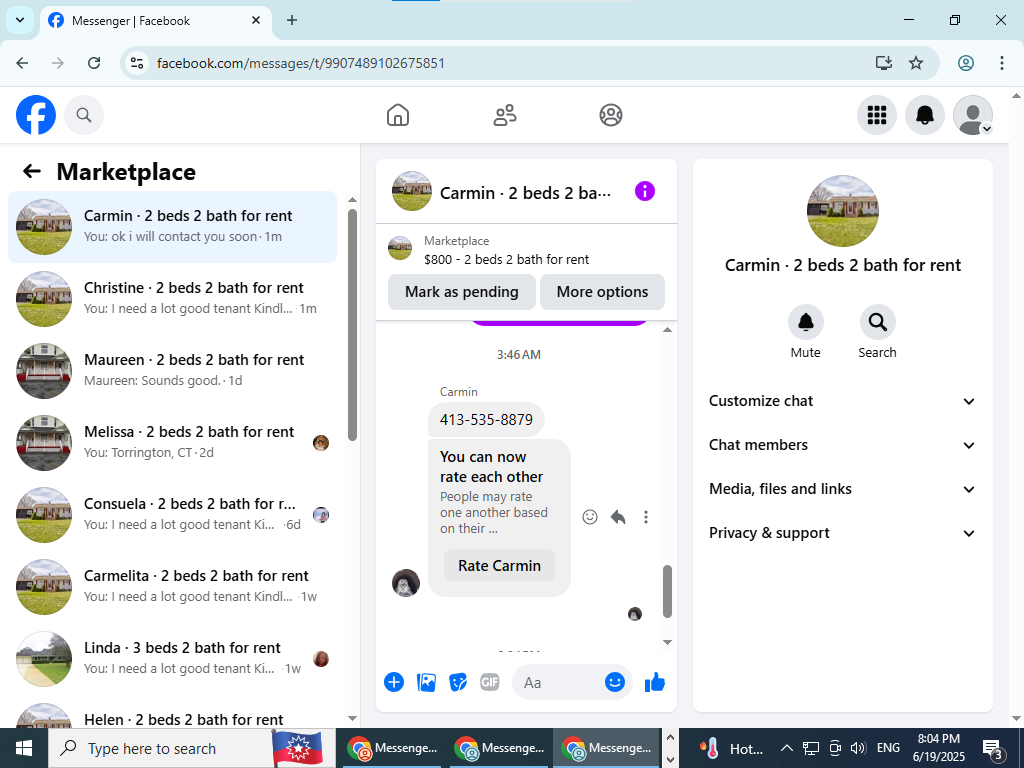Show hidden system tray icons chevron

(787, 748)
